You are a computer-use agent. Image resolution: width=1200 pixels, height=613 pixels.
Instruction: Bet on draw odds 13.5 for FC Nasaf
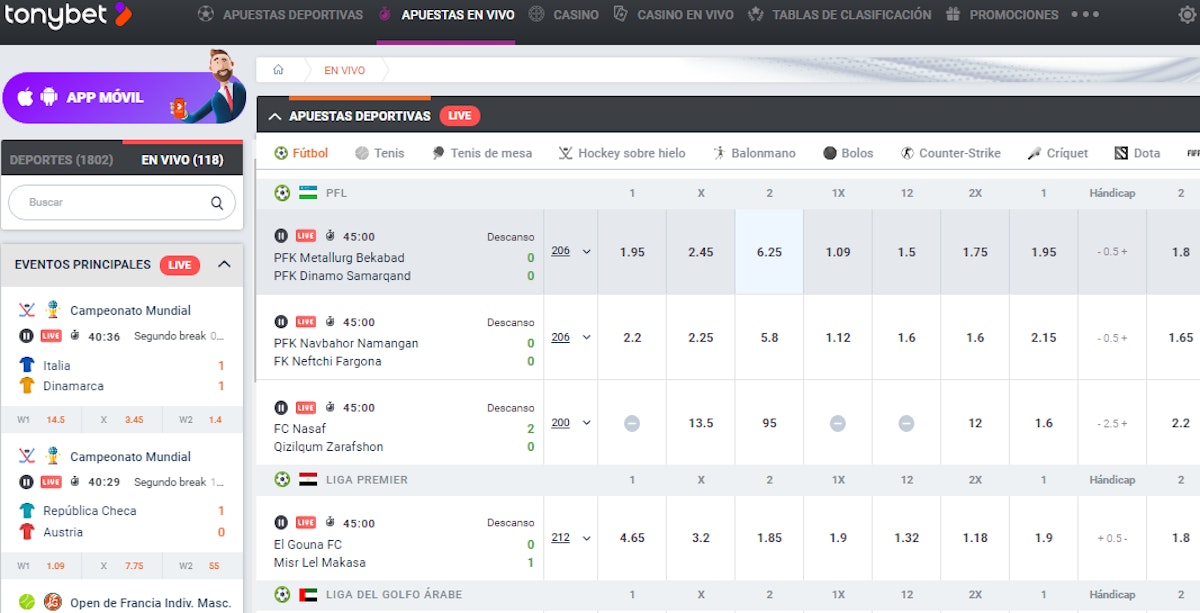coord(700,423)
